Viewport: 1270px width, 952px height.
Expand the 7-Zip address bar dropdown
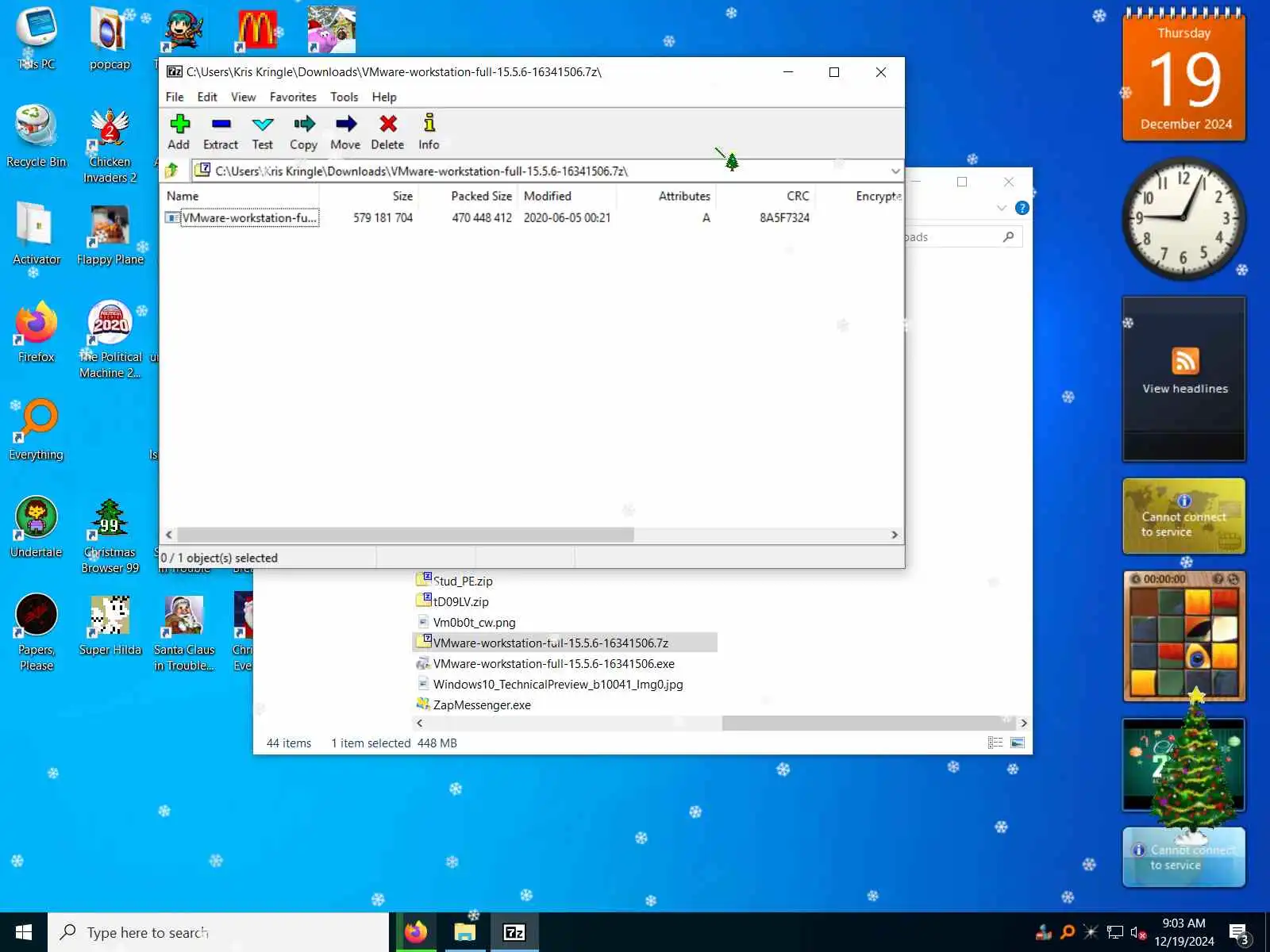pyautogui.click(x=895, y=171)
